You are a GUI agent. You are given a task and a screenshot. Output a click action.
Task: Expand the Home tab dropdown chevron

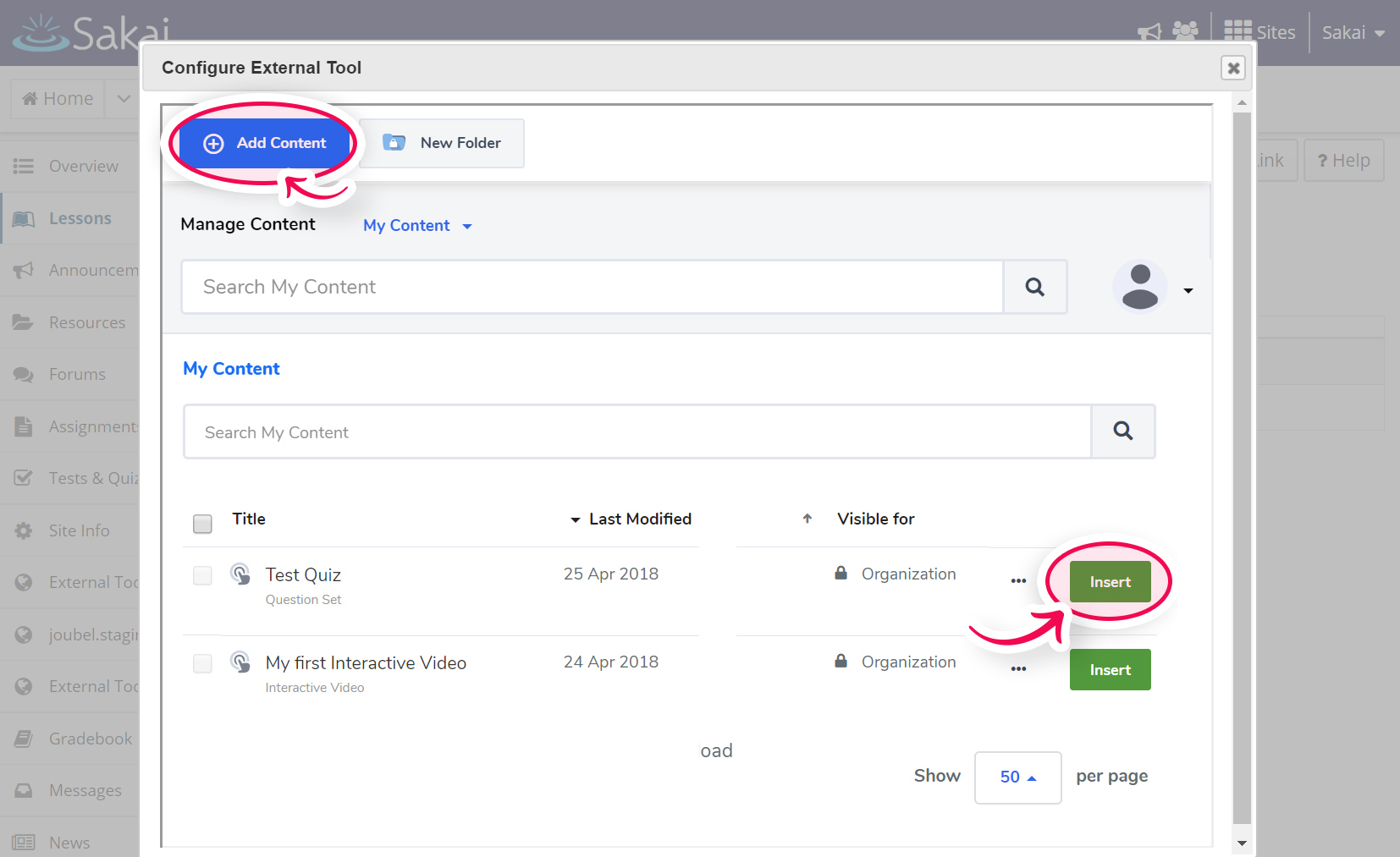click(x=124, y=99)
